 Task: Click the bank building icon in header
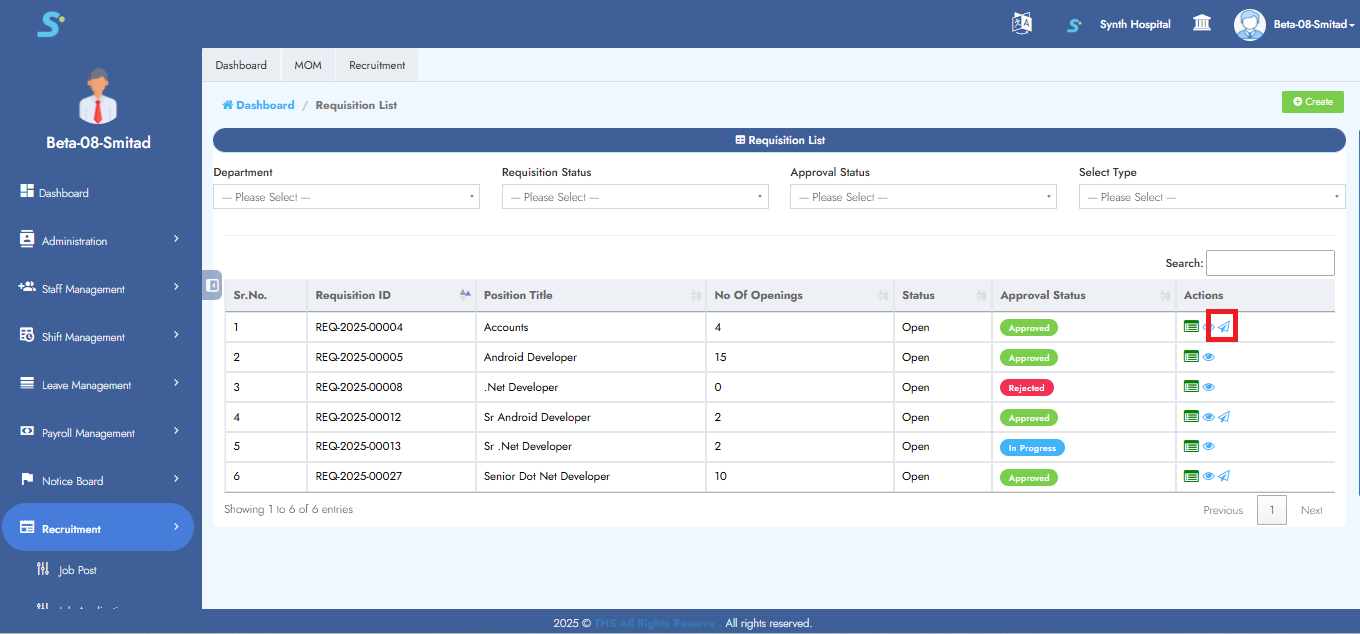(x=1202, y=24)
